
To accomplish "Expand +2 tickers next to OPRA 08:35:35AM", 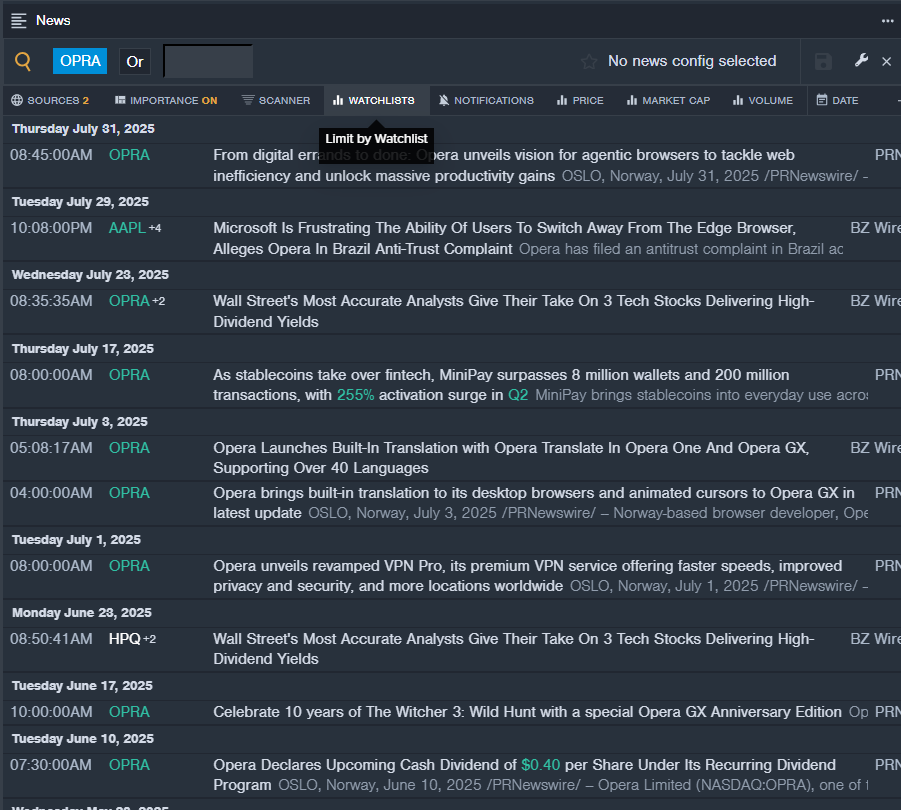I will point(159,301).
